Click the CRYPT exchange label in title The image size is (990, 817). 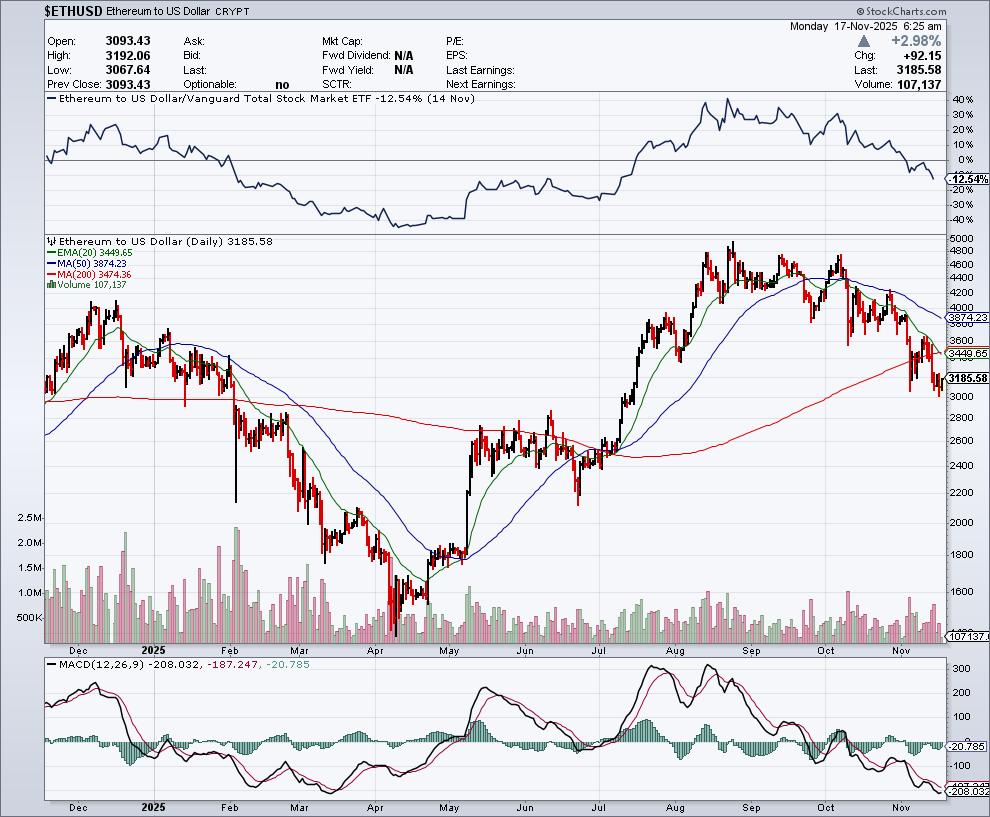(232, 12)
